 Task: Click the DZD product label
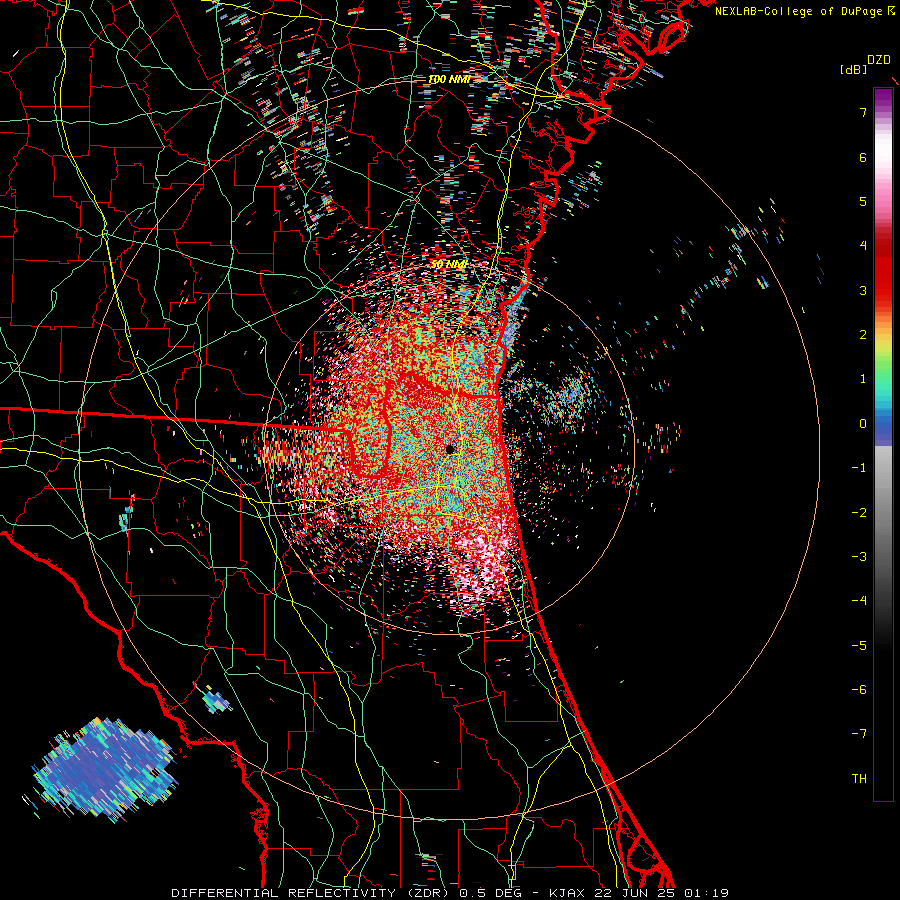(879, 60)
